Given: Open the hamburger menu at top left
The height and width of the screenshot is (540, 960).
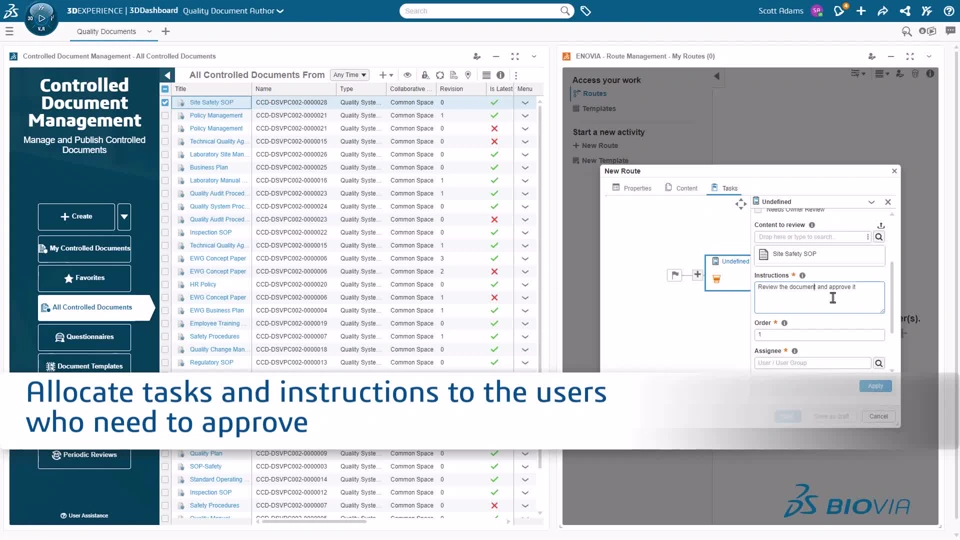Looking at the screenshot, I should [9, 31].
